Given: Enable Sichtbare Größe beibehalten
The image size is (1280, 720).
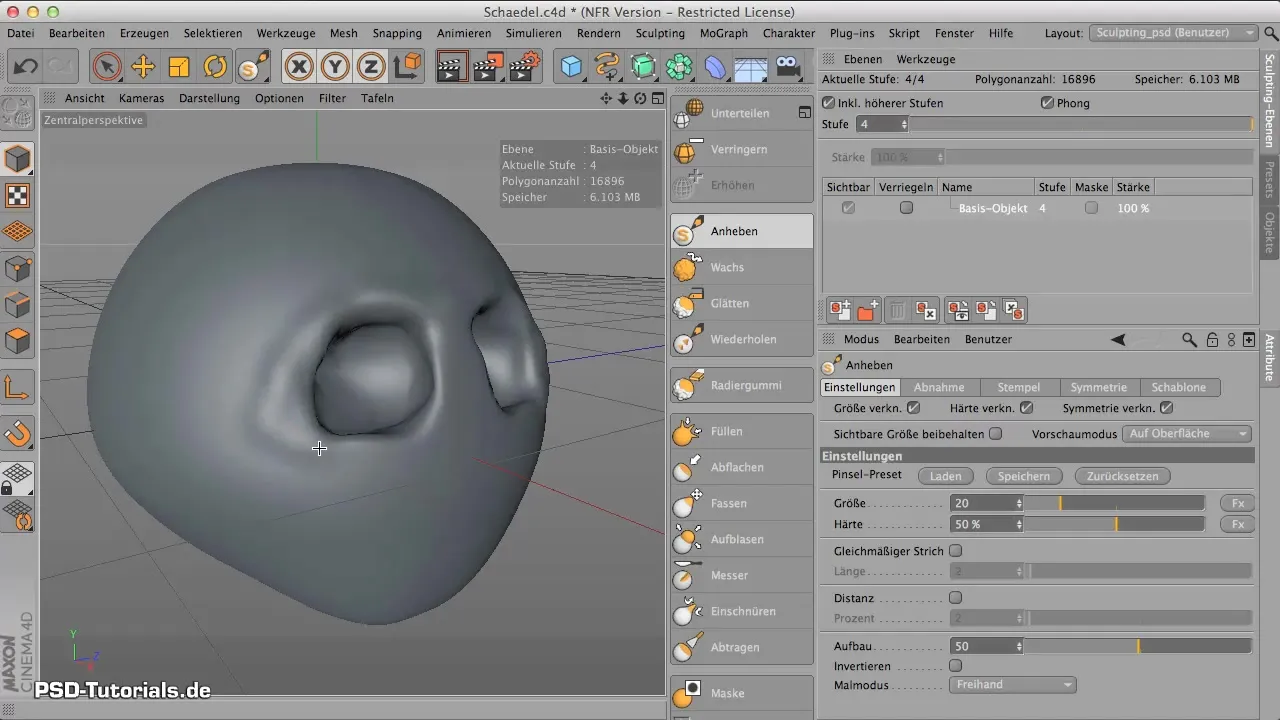Looking at the screenshot, I should 995,434.
